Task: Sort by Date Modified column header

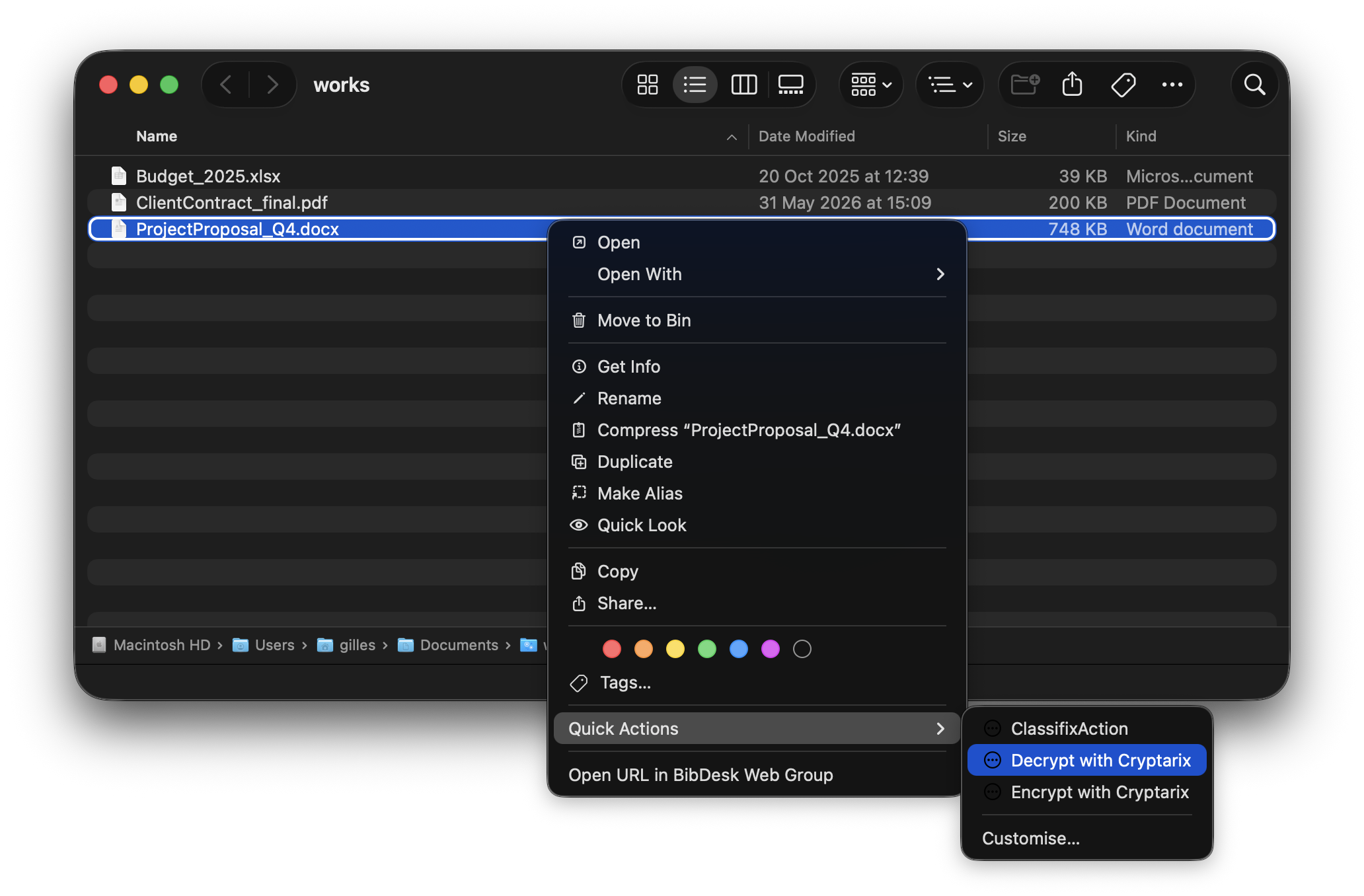Action: (x=806, y=136)
